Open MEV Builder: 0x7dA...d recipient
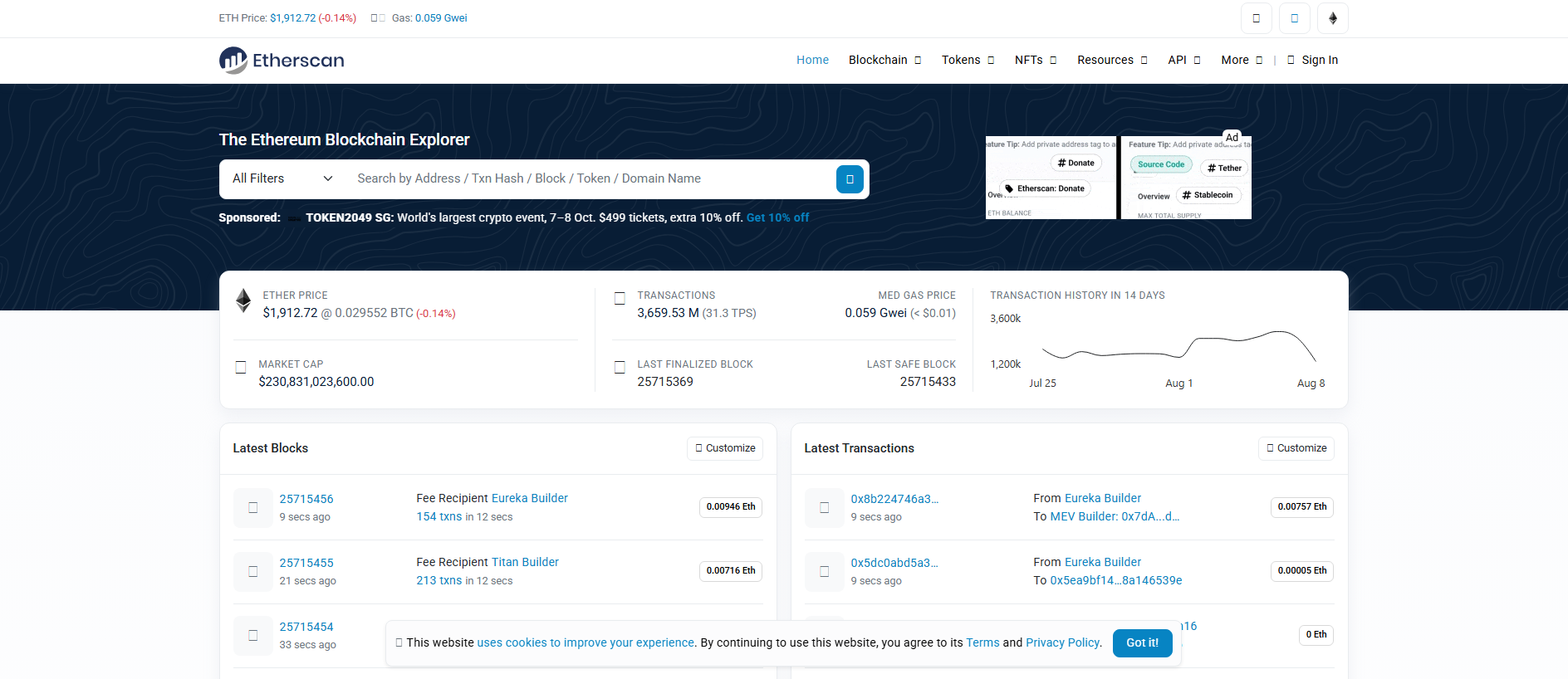 pyautogui.click(x=1115, y=516)
